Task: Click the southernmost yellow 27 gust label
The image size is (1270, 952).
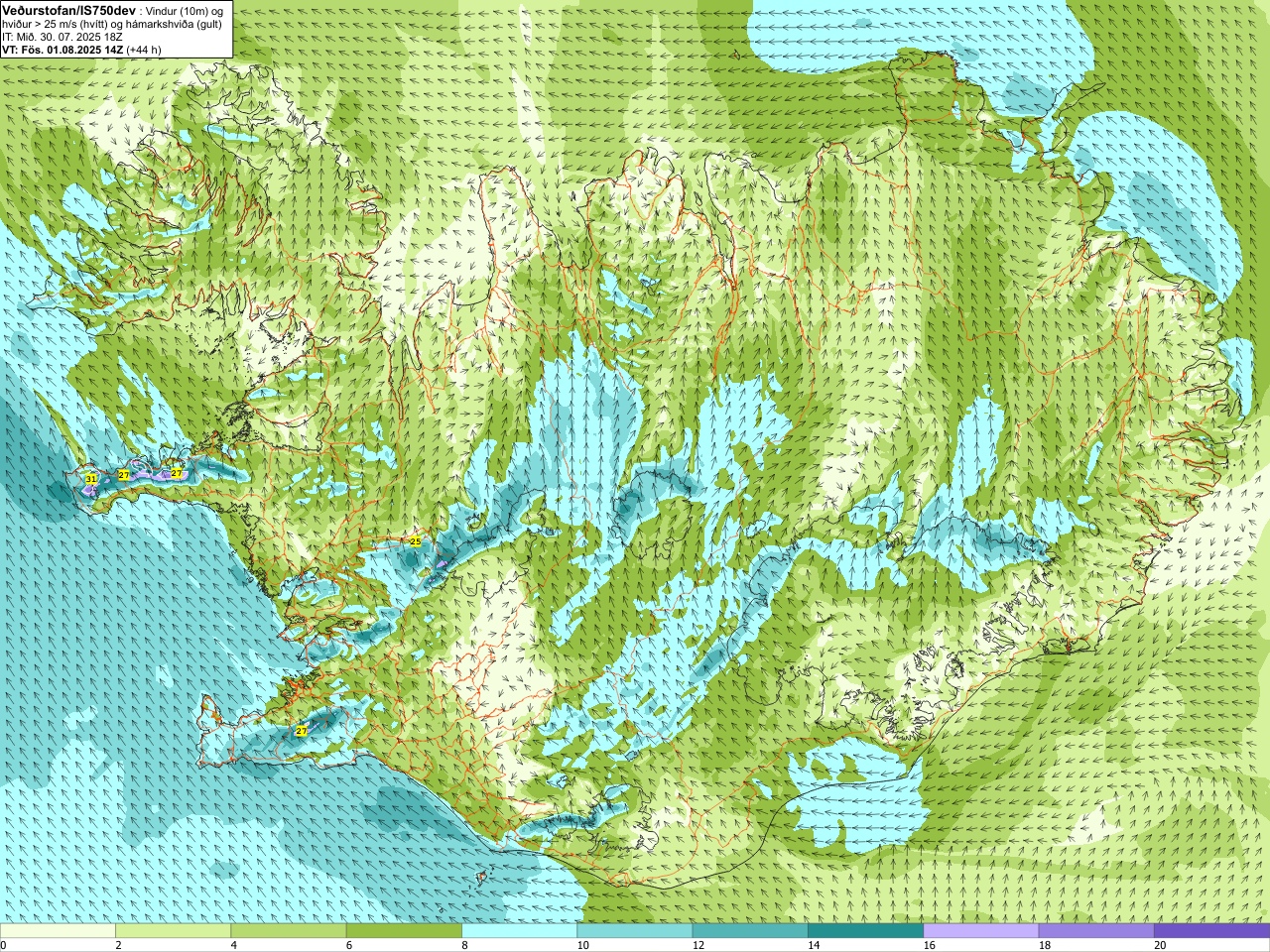Action: click(x=302, y=731)
